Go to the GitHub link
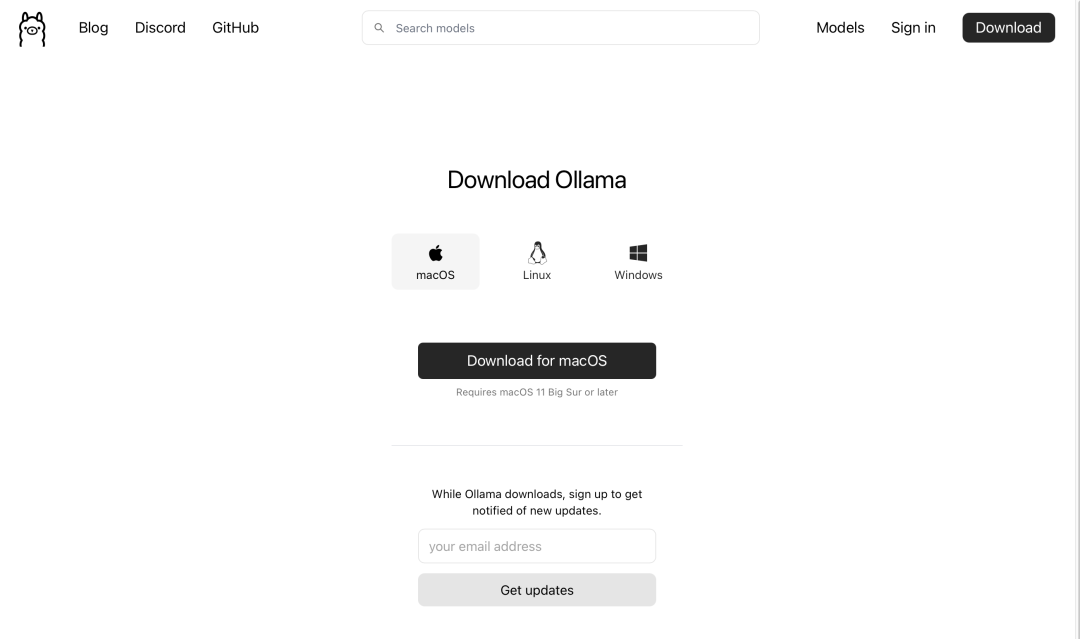The width and height of the screenshot is (1080, 639). [235, 28]
